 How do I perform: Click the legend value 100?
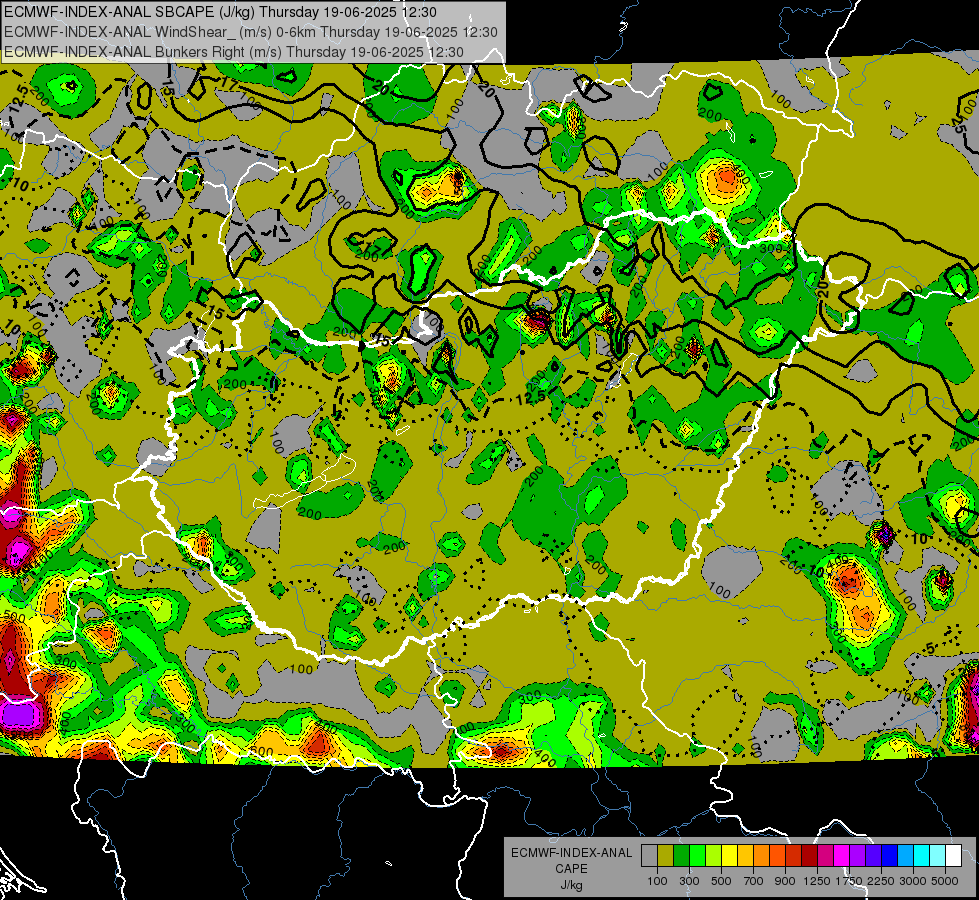point(657,881)
